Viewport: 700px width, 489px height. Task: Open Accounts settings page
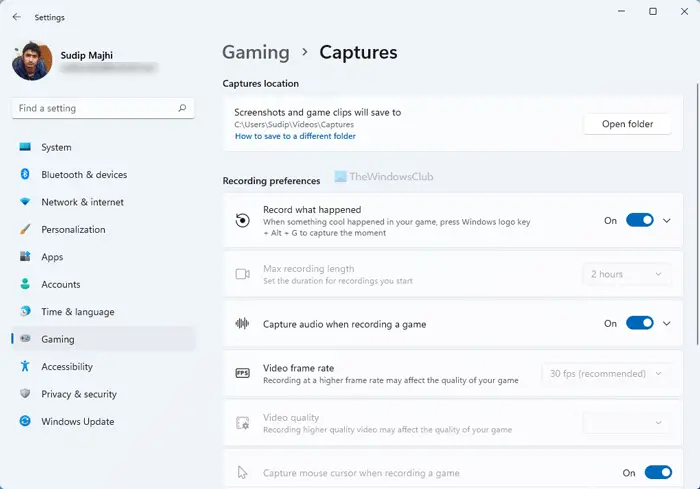coord(103,284)
